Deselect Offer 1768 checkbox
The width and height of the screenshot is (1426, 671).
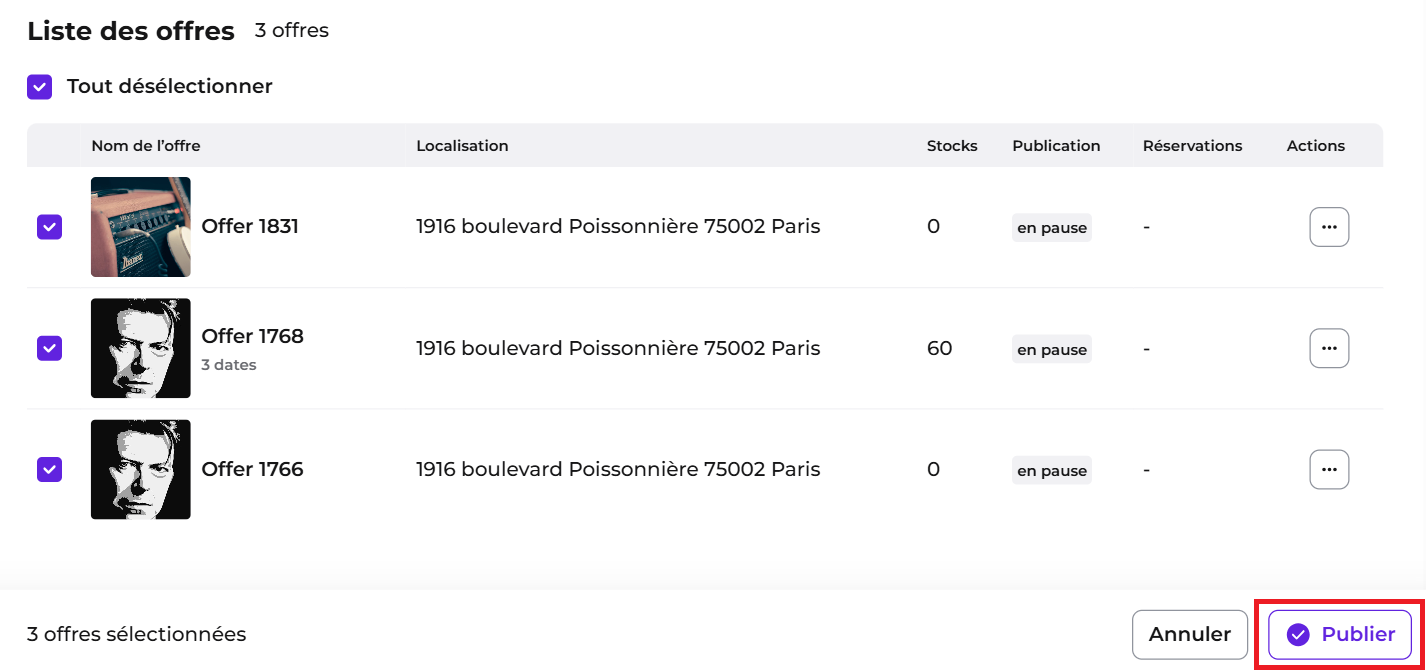49,348
